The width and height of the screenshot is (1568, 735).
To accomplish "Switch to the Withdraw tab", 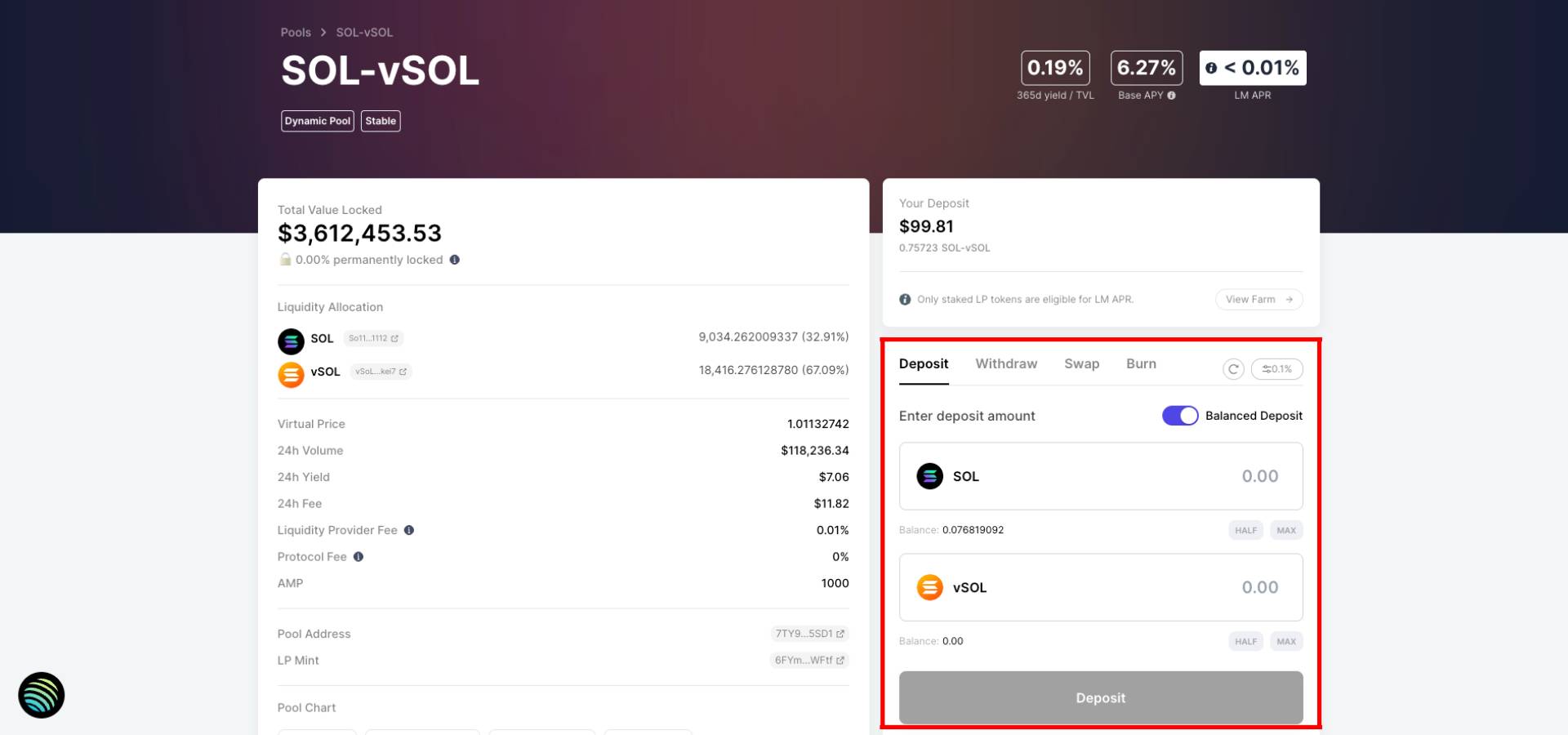I will [x=1006, y=364].
